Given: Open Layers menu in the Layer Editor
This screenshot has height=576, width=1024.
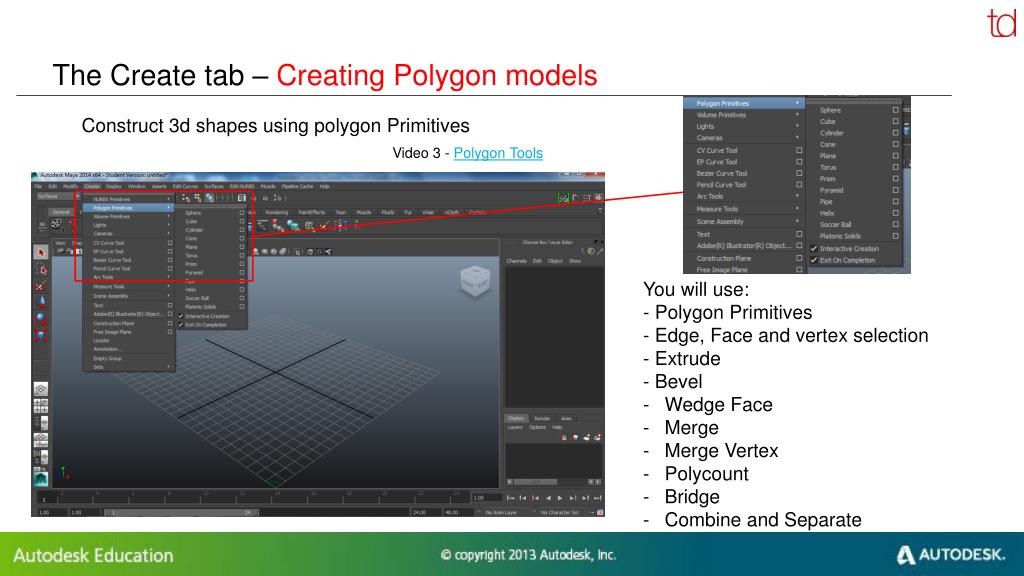Looking at the screenshot, I should [515, 428].
